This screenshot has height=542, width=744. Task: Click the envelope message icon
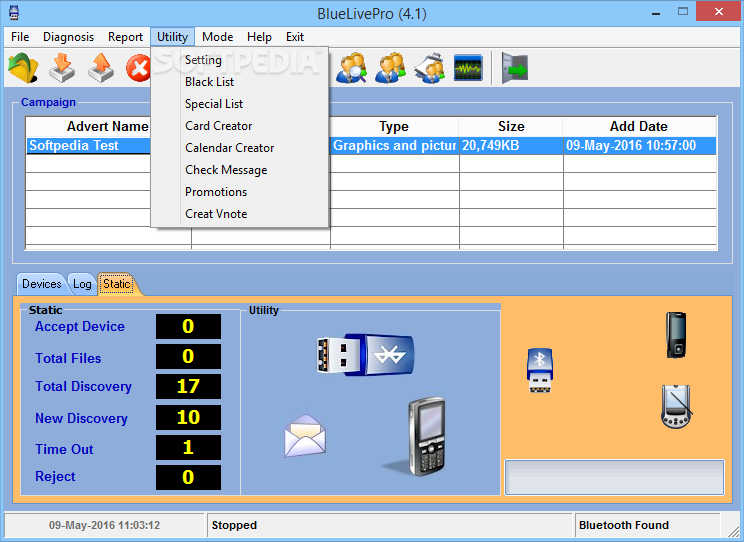[305, 436]
